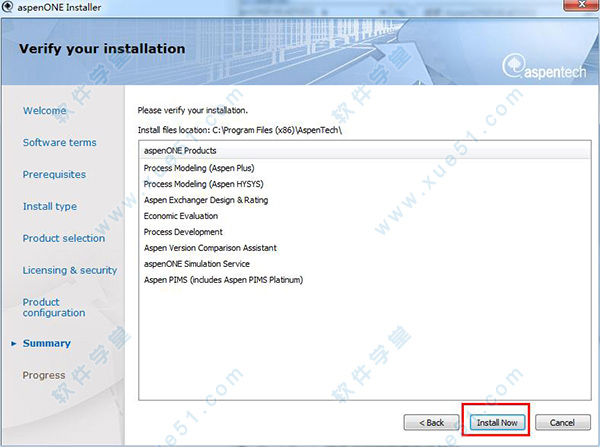Select the Aspen PIMS Platinum row
Viewport: 600px width, 447px height.
pyautogui.click(x=365, y=280)
